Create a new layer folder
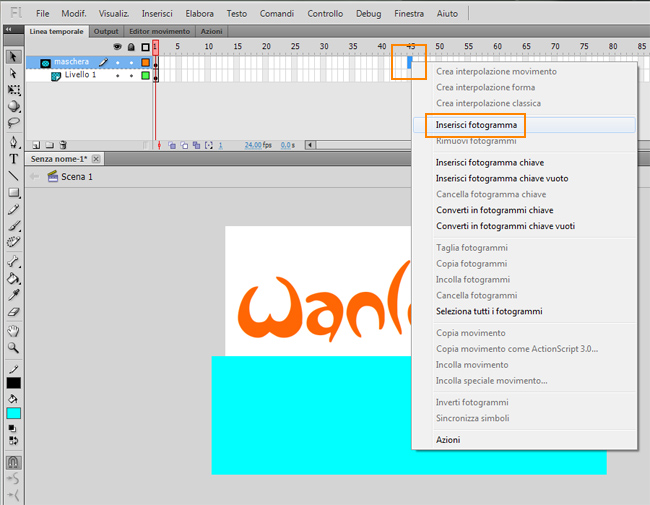The height and width of the screenshot is (505, 650). click(x=50, y=145)
